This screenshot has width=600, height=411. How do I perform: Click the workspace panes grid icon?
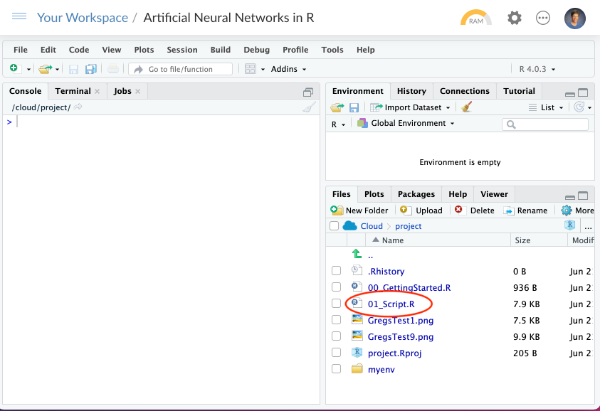250,69
